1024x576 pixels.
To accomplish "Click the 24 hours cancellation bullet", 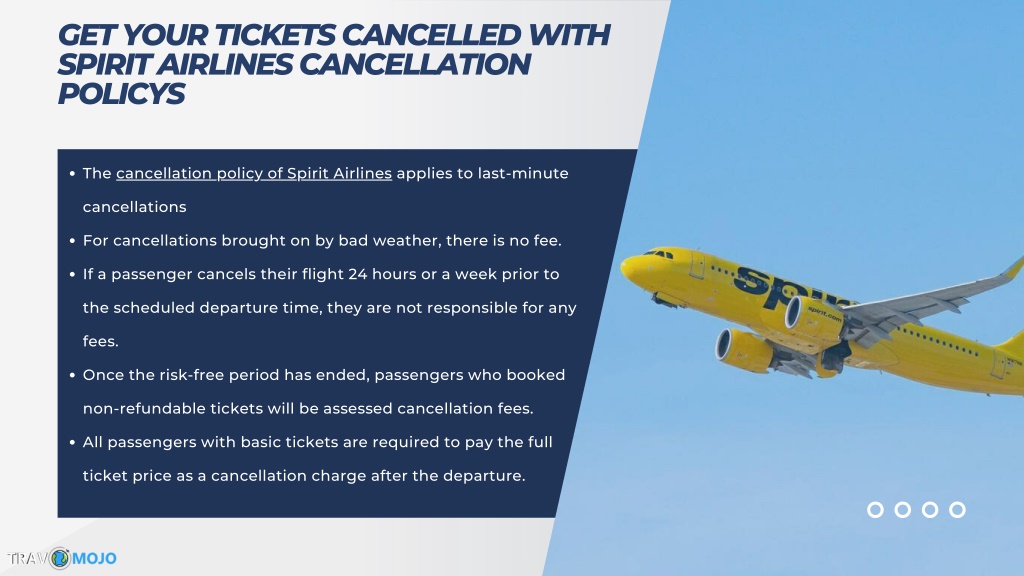I will (330, 308).
